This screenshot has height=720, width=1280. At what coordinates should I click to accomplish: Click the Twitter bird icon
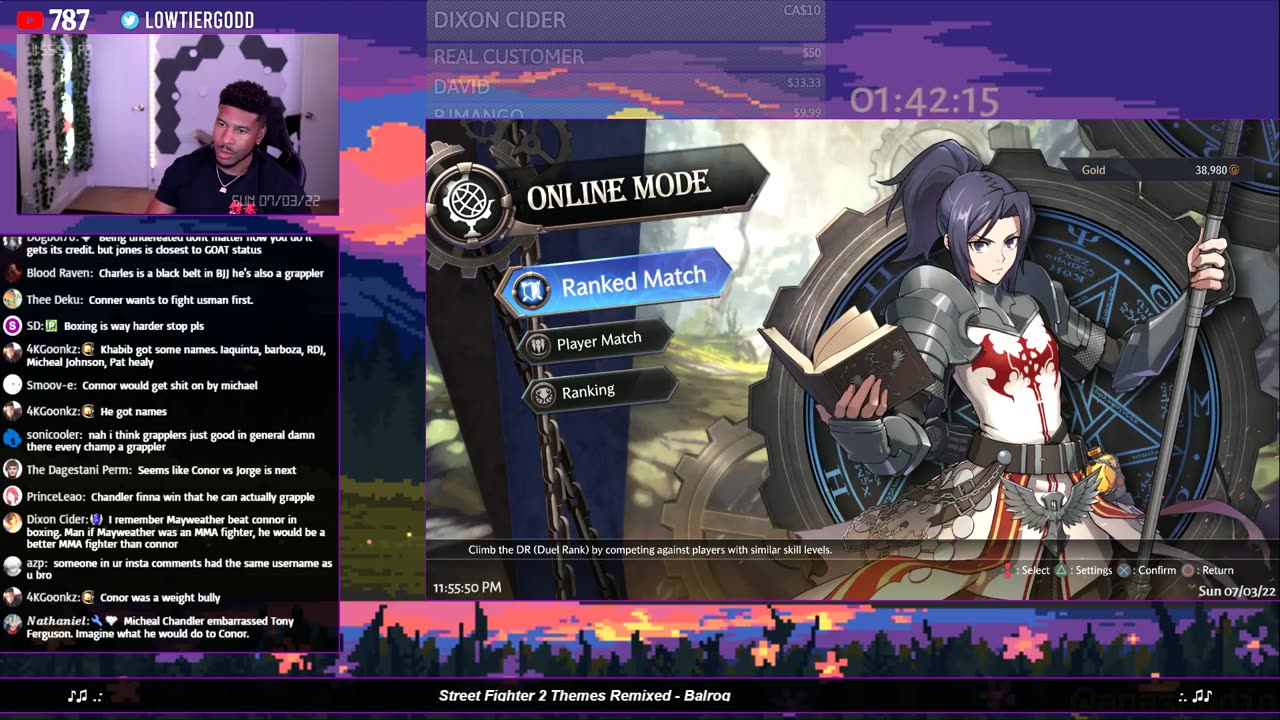point(130,20)
